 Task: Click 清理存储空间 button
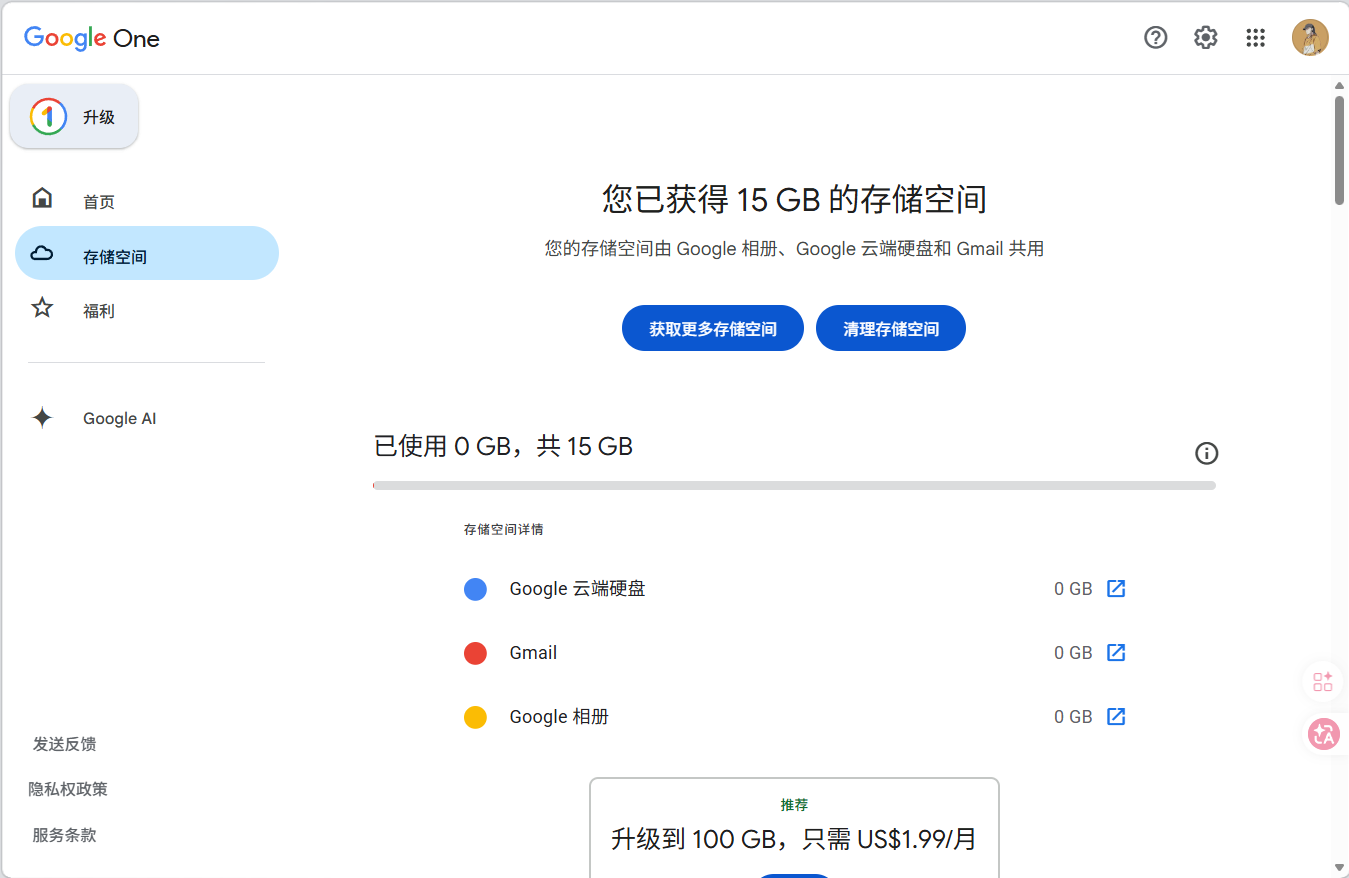(891, 328)
